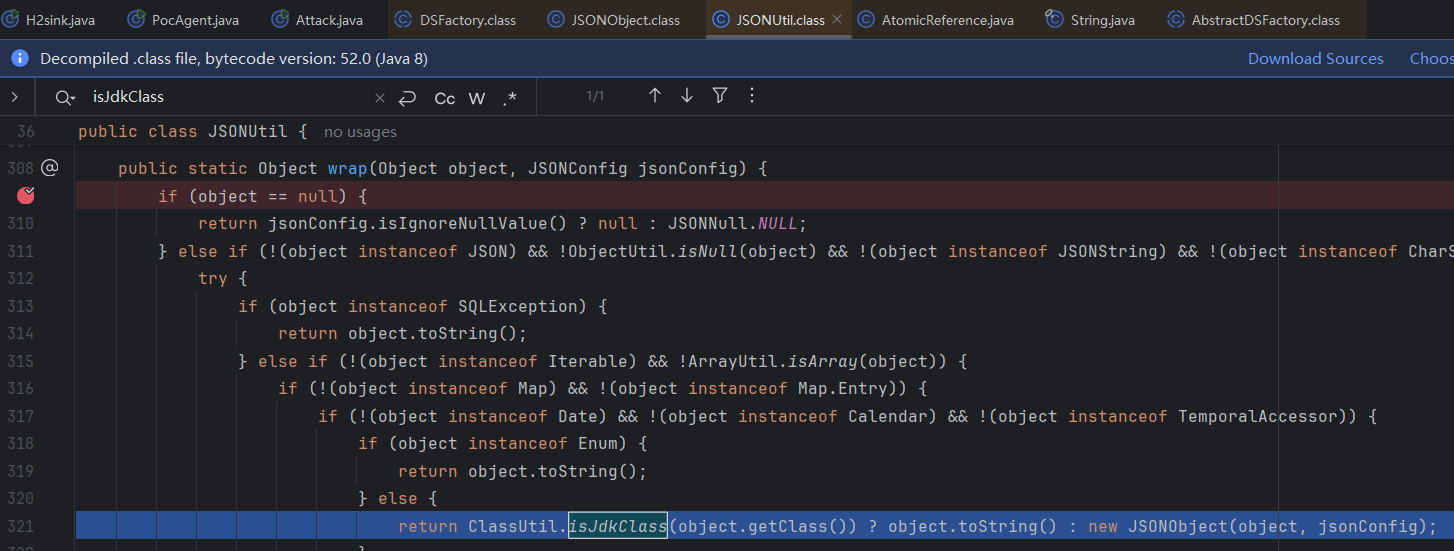Open the Attack.java tab
The width and height of the screenshot is (1454, 551).
click(x=318, y=19)
